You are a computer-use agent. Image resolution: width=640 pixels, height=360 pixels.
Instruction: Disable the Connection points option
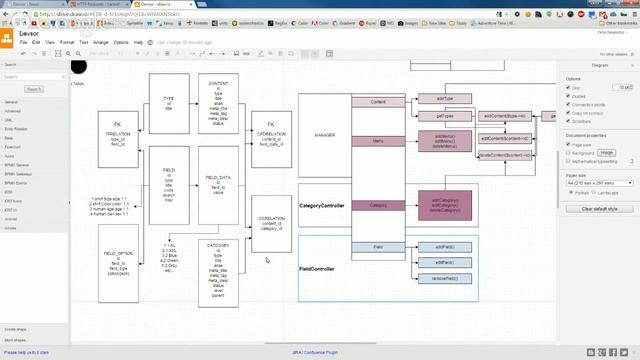coord(568,104)
